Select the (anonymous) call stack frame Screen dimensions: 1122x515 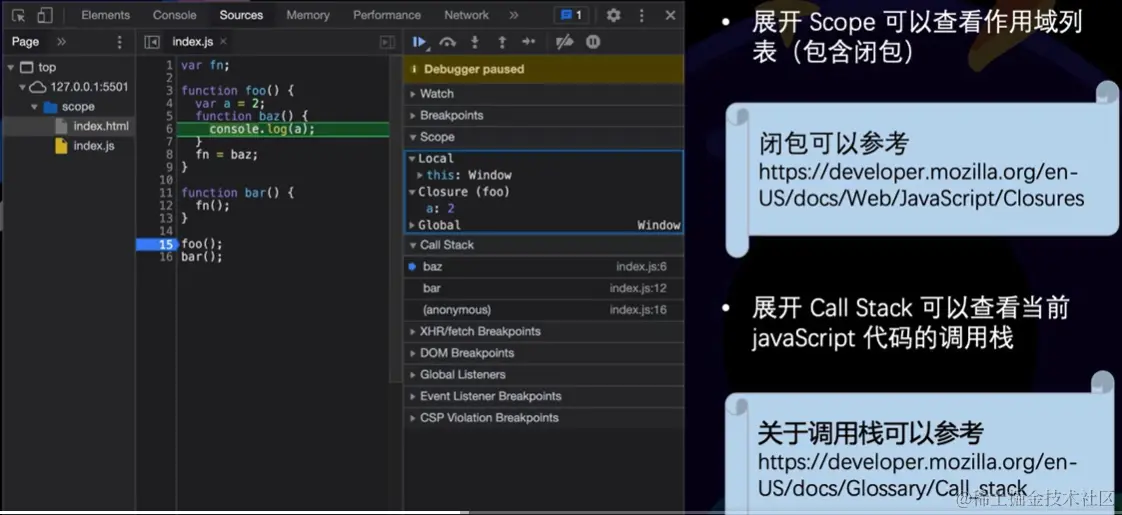point(544,310)
